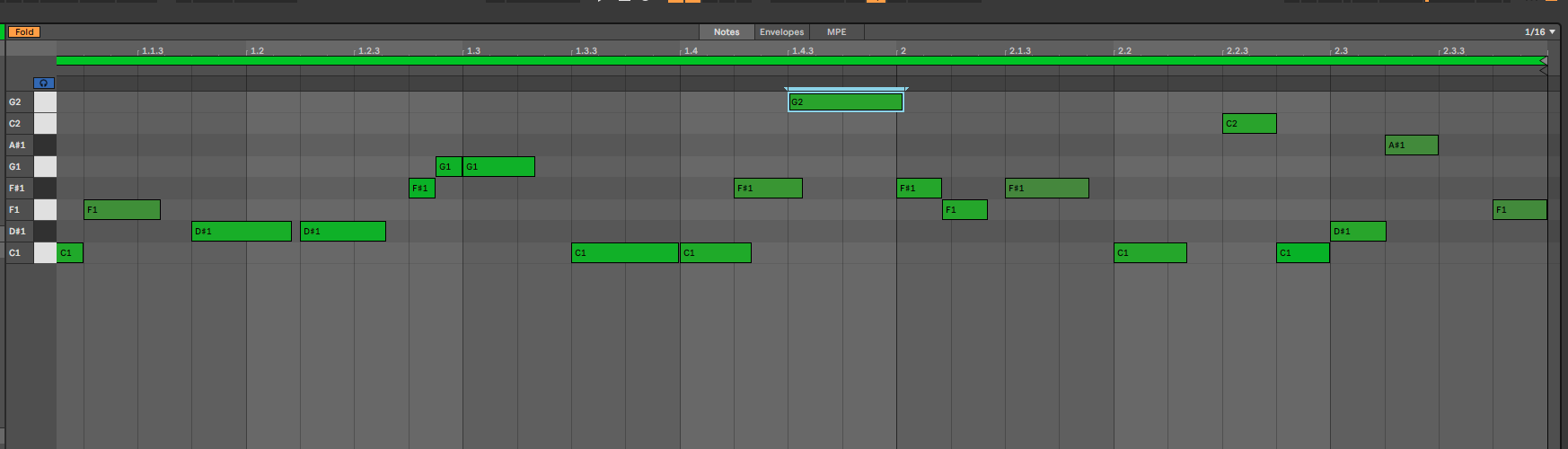Click bar 2 marker in the ruler
This screenshot has width=1568, height=449.
pyautogui.click(x=903, y=50)
